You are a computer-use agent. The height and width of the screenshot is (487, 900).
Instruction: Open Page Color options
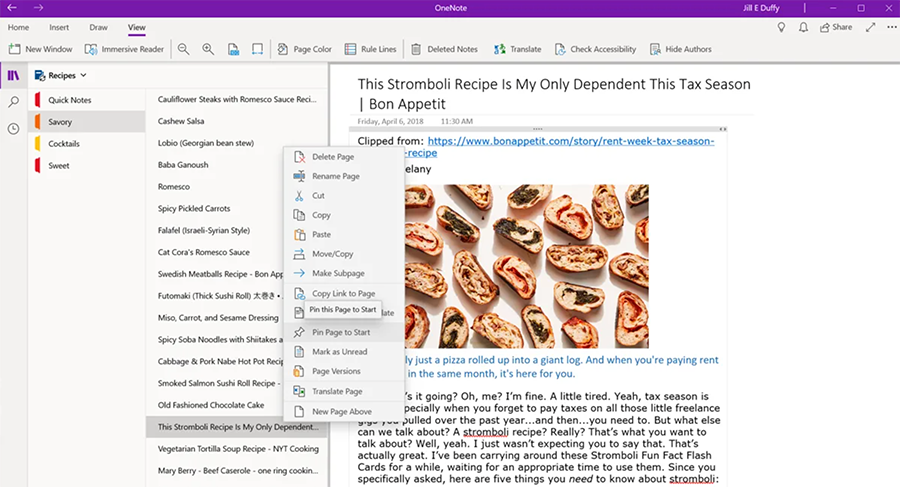[x=305, y=49]
